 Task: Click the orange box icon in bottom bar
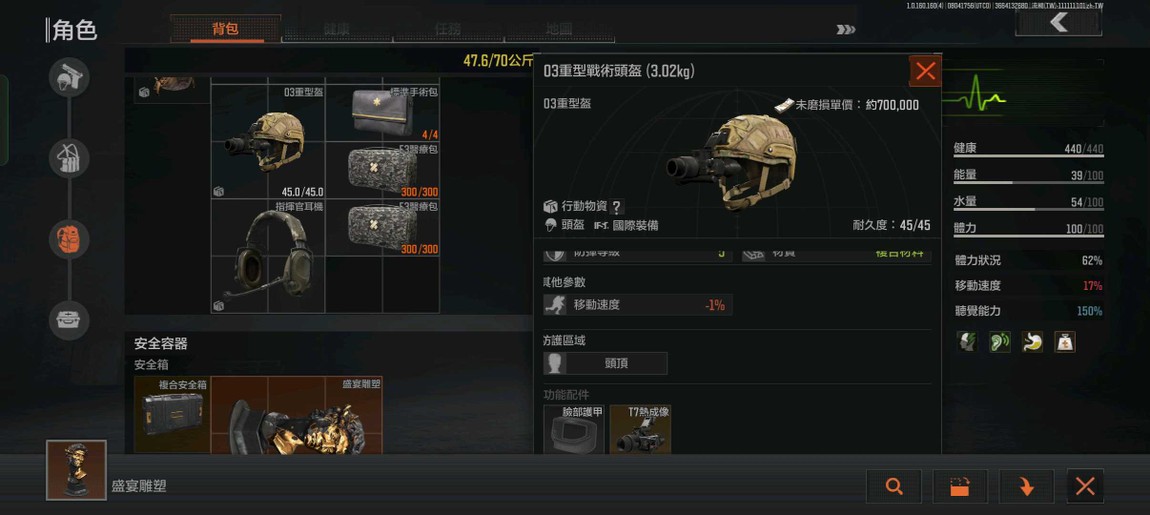960,486
